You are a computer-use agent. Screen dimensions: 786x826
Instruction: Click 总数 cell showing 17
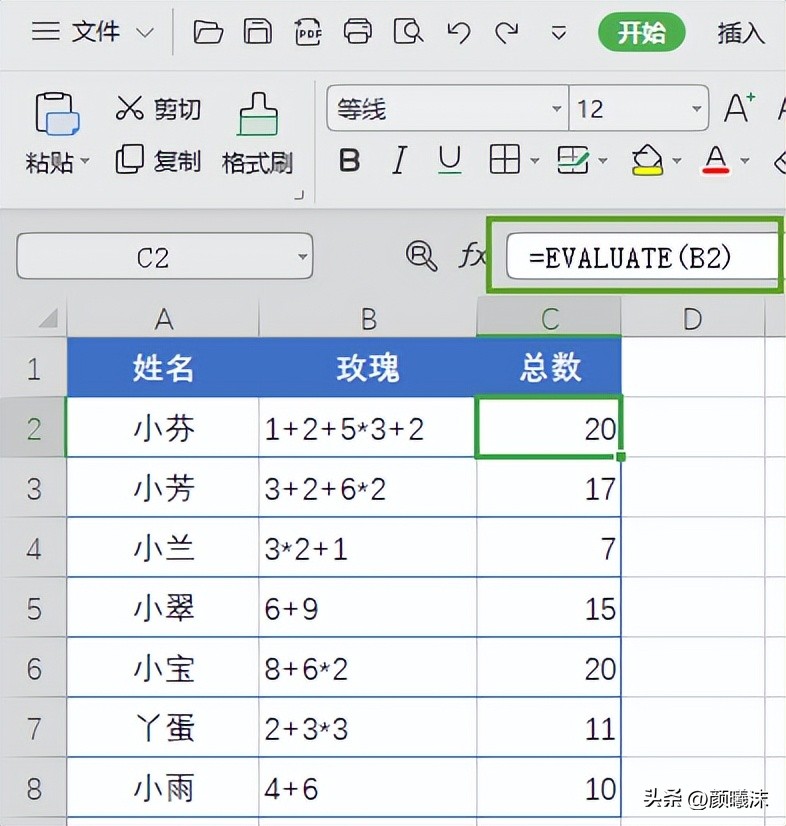[x=549, y=488]
